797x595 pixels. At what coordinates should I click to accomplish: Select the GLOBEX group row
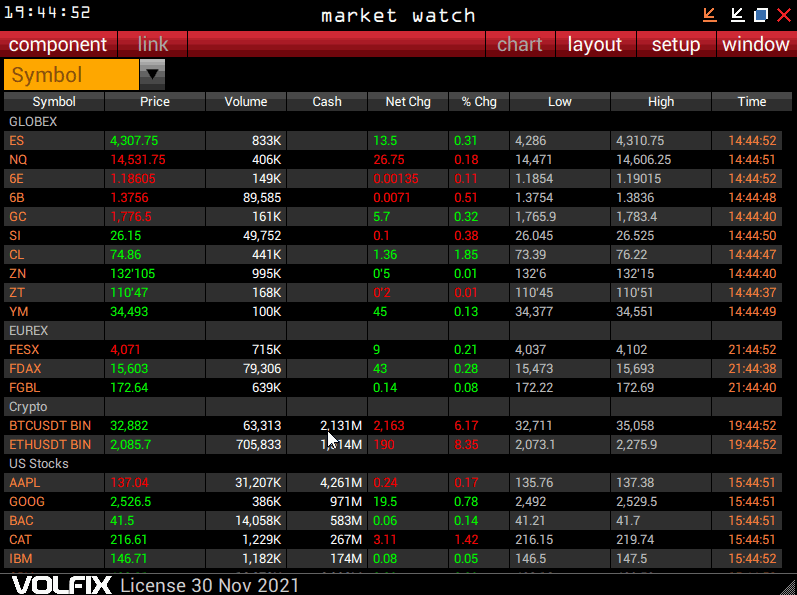click(393, 121)
